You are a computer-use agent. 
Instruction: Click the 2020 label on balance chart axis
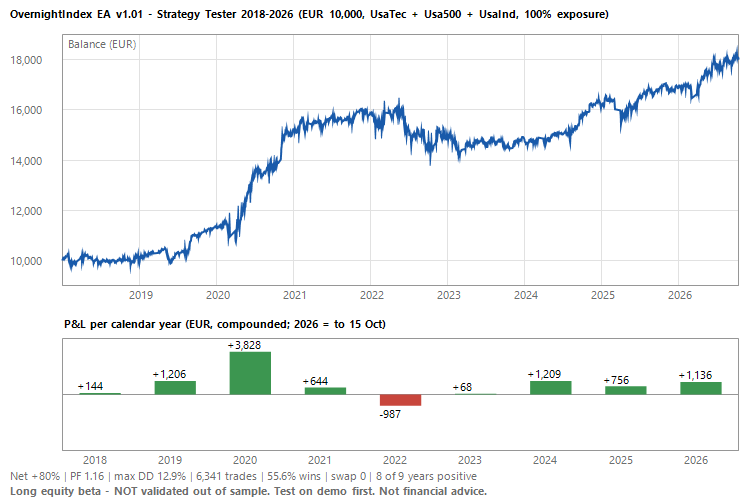tap(218, 295)
